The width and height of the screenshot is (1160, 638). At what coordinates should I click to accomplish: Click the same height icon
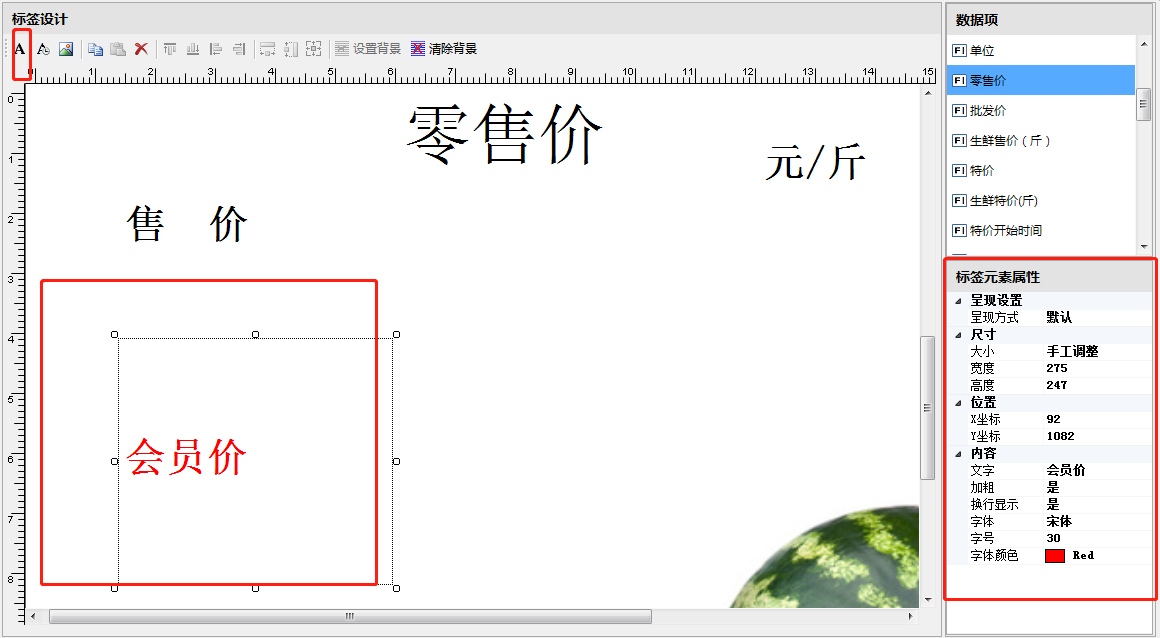291,49
